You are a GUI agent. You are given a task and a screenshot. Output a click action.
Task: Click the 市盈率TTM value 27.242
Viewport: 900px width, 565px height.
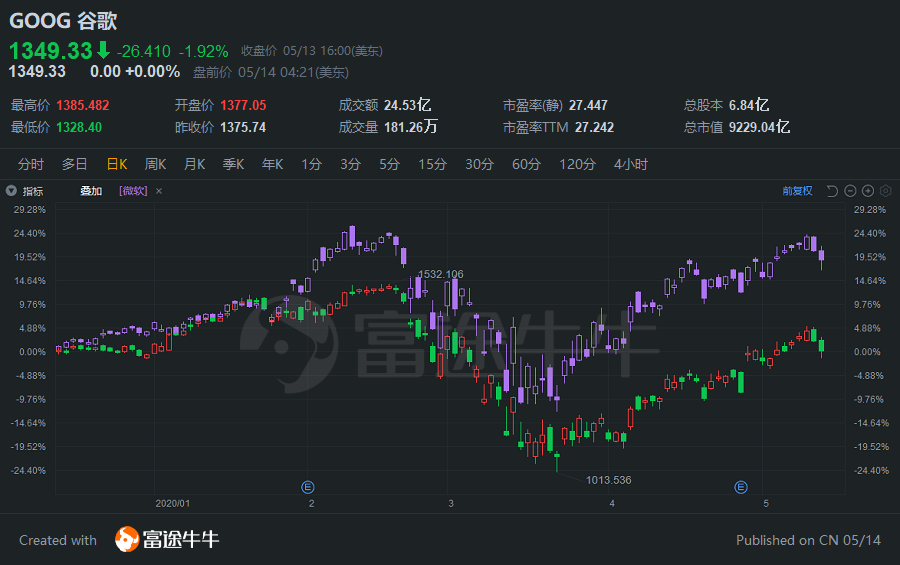click(x=594, y=127)
